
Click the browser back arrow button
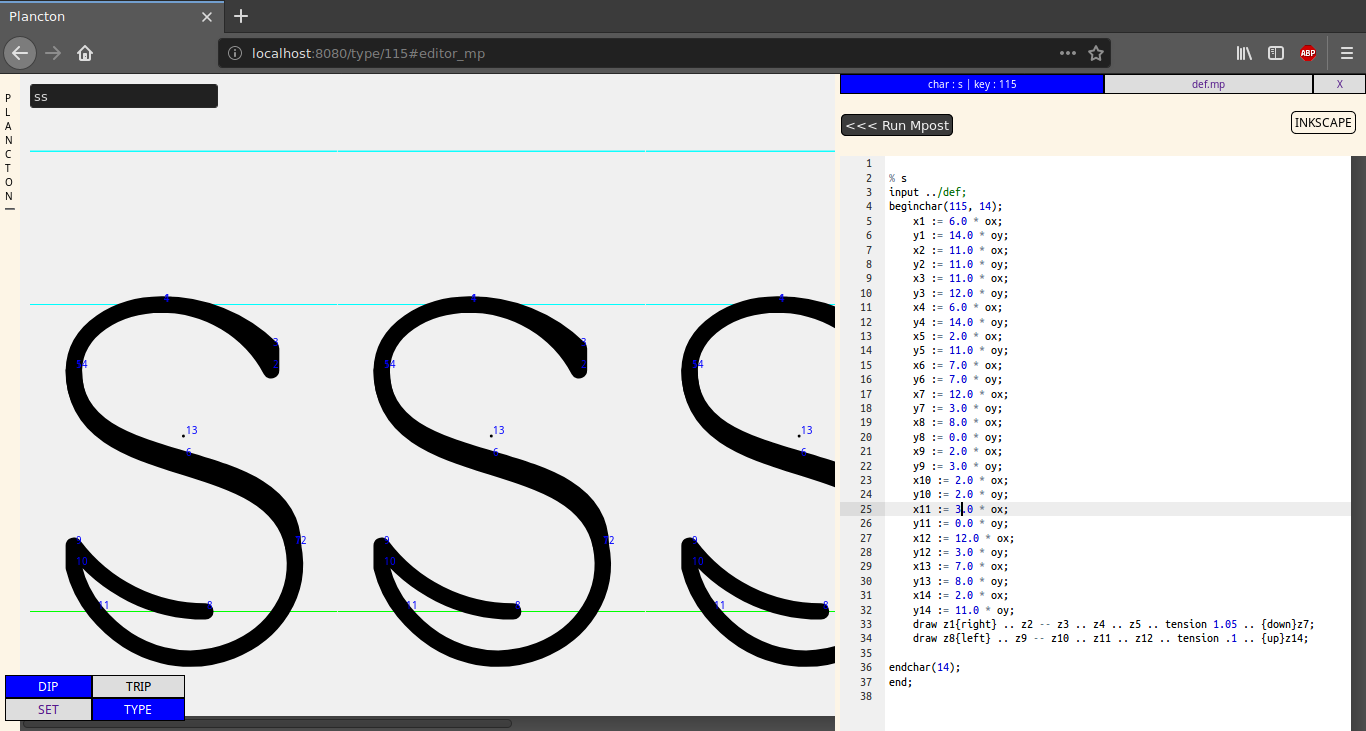pyautogui.click(x=20, y=53)
